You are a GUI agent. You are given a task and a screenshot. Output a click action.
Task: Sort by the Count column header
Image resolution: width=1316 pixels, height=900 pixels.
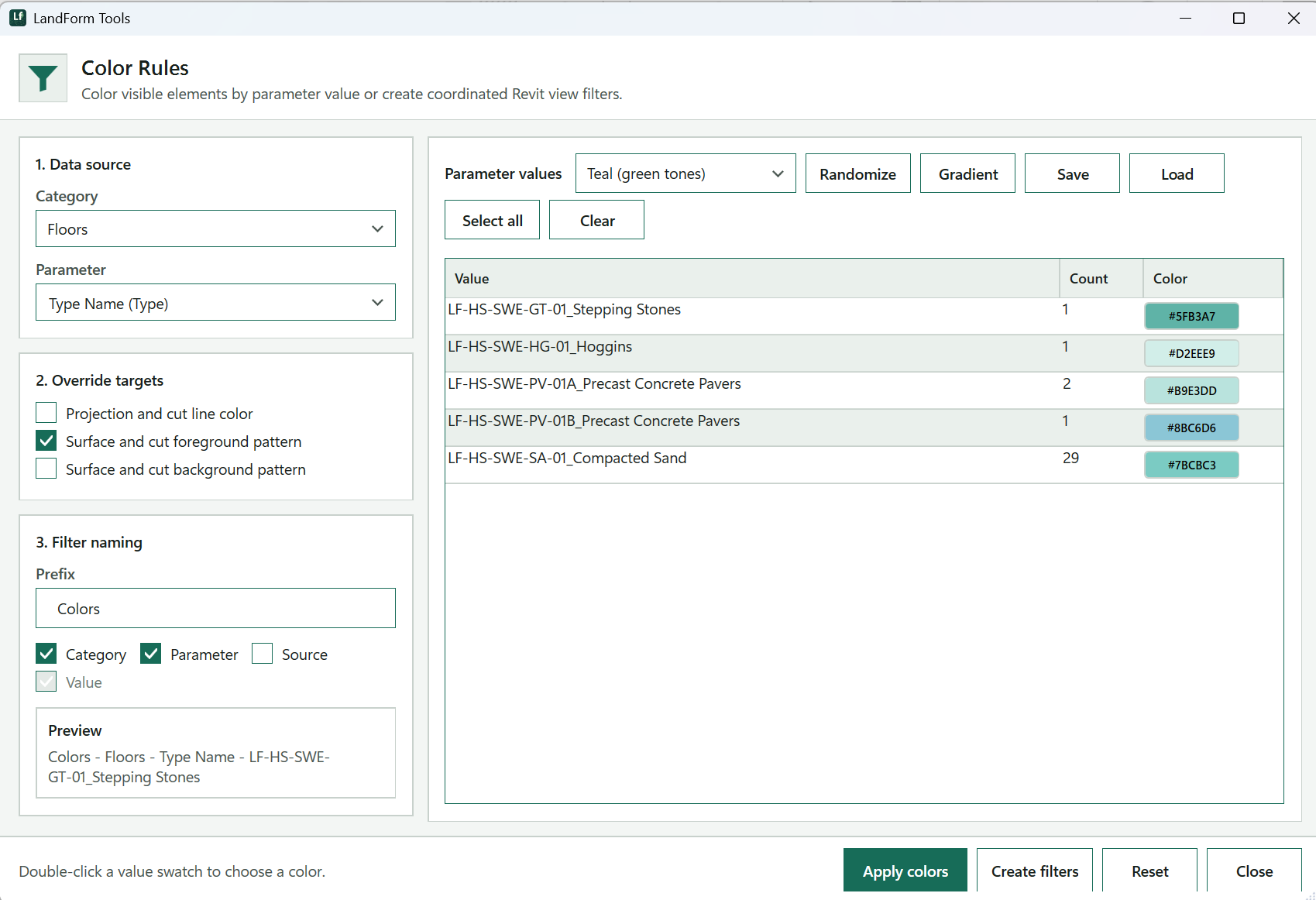click(1101, 278)
